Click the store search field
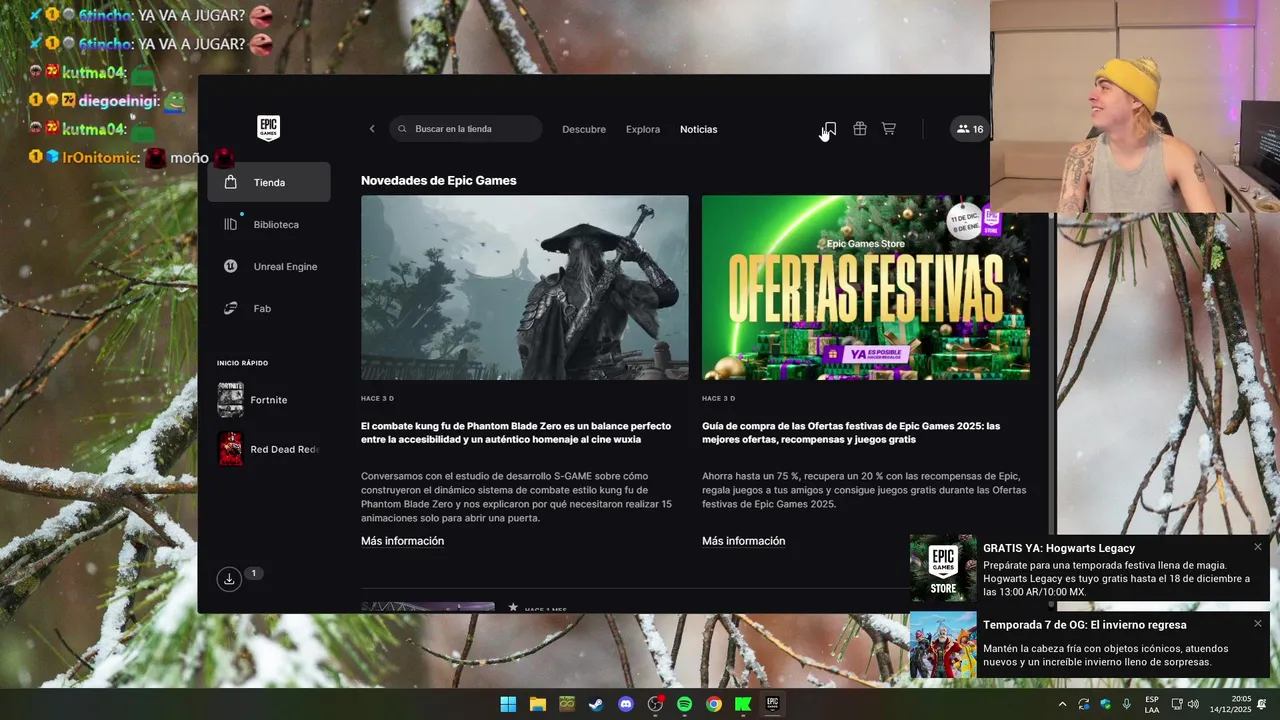The width and height of the screenshot is (1280, 720). point(466,129)
